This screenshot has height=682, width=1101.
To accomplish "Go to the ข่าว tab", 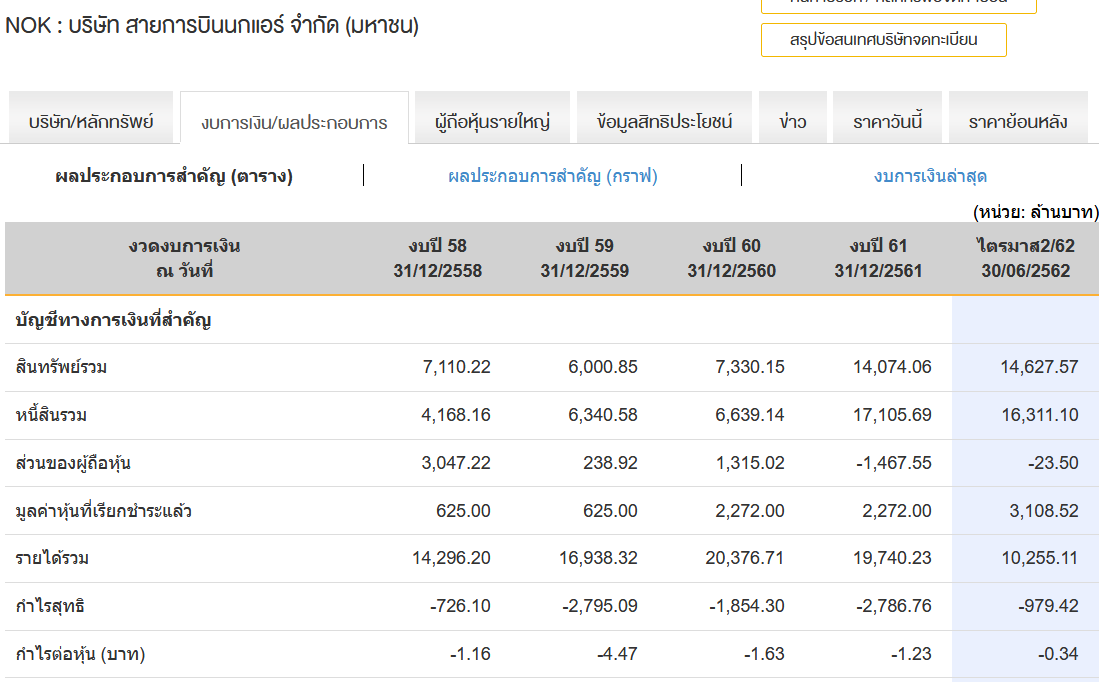I will point(793,118).
